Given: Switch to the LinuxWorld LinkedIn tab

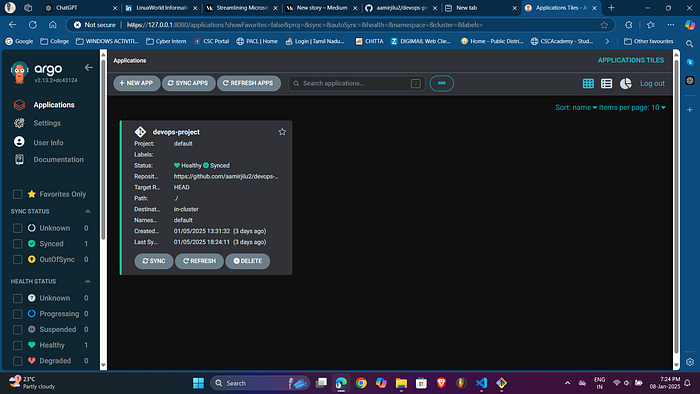Looking at the screenshot, I should (x=161, y=8).
